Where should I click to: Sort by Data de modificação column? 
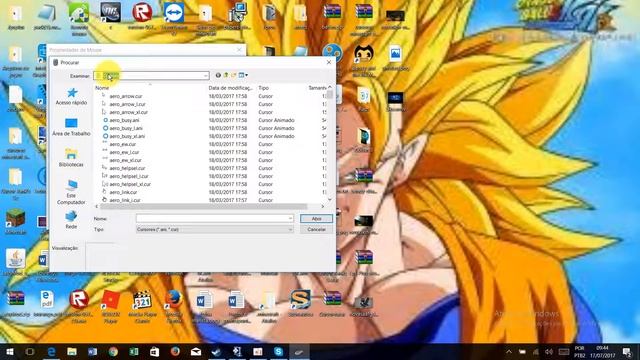click(x=231, y=88)
